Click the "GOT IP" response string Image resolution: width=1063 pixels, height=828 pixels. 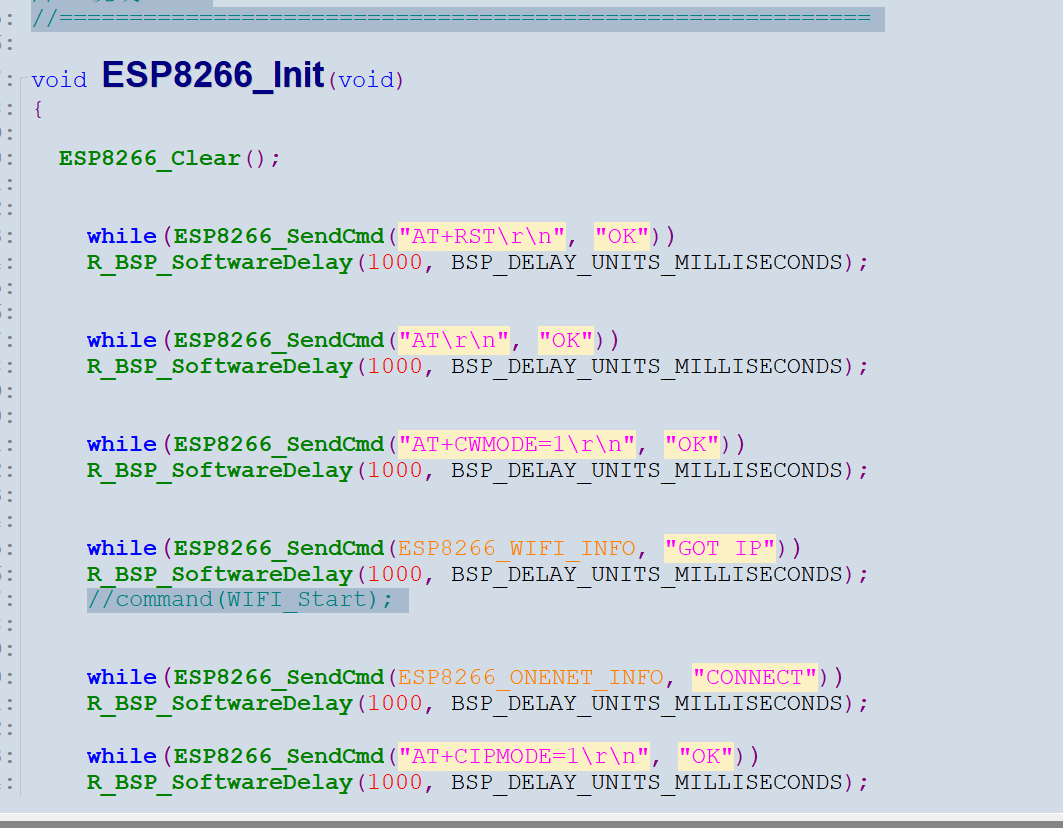(720, 549)
